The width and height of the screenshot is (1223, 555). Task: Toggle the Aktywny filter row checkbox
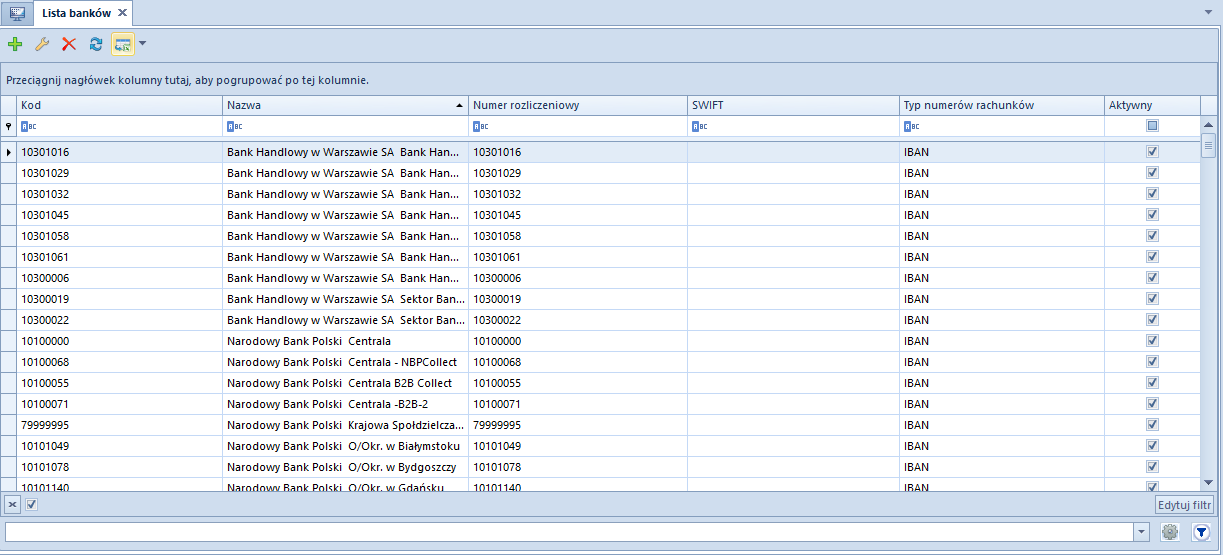1152,126
